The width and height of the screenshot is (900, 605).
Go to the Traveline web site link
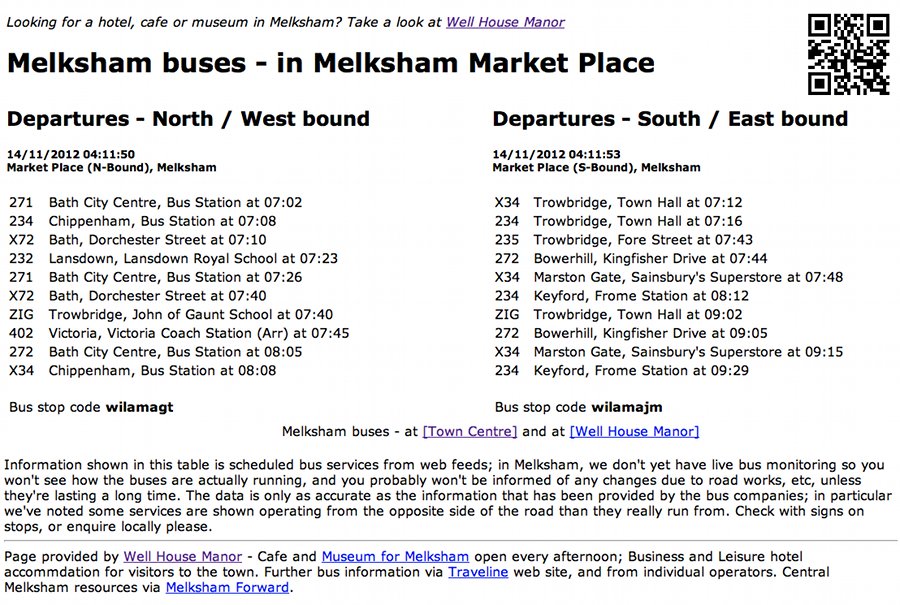(x=478, y=572)
